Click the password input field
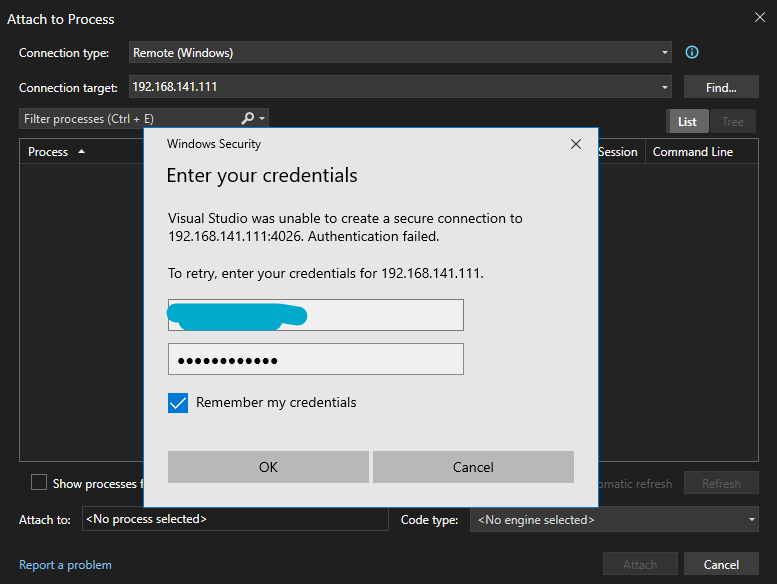The image size is (777, 584). [x=315, y=359]
